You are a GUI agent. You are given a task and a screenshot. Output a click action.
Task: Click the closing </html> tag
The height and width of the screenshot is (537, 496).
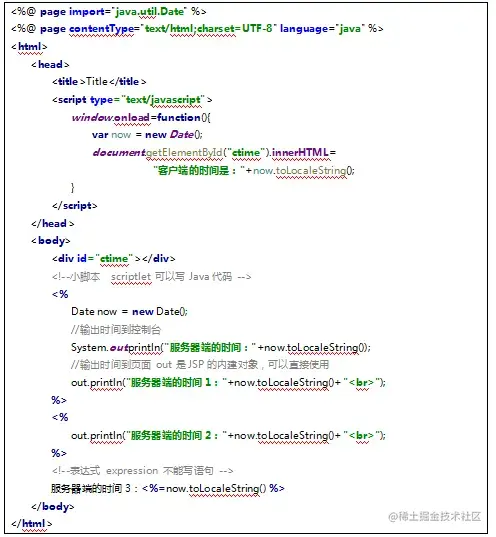pyautogui.click(x=32, y=524)
